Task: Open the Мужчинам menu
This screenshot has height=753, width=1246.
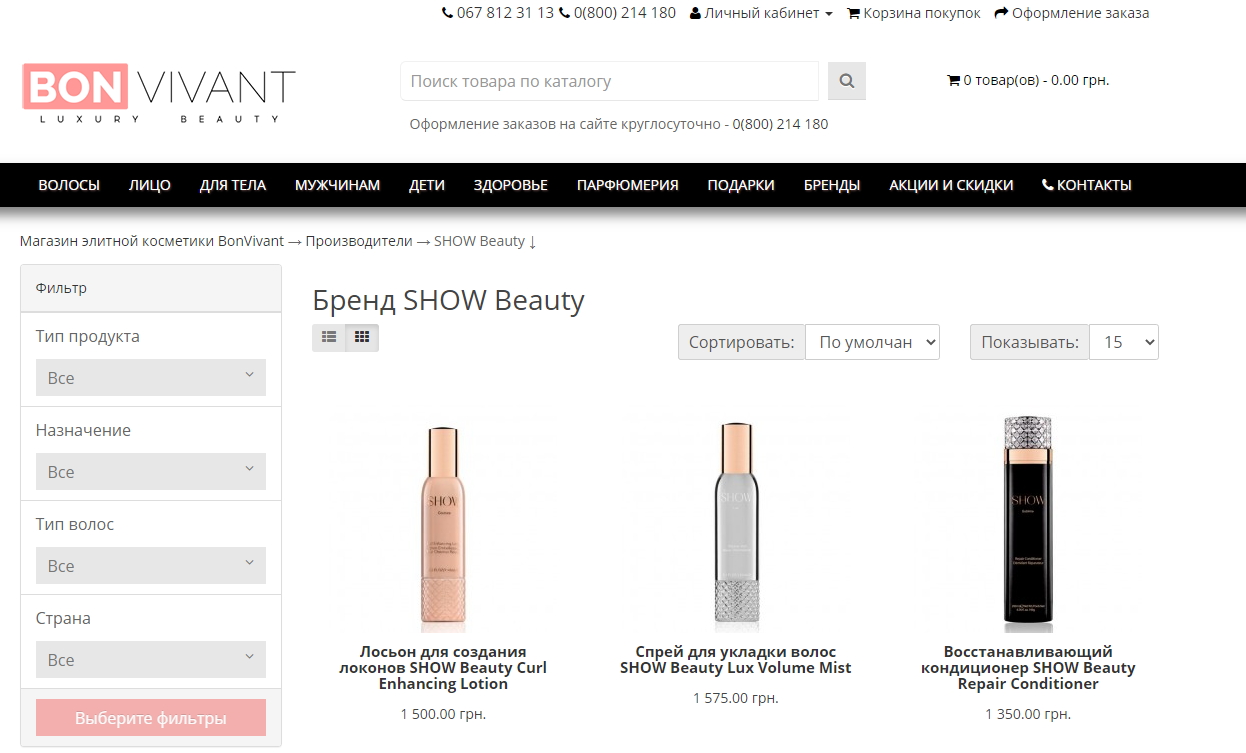Action: point(337,185)
